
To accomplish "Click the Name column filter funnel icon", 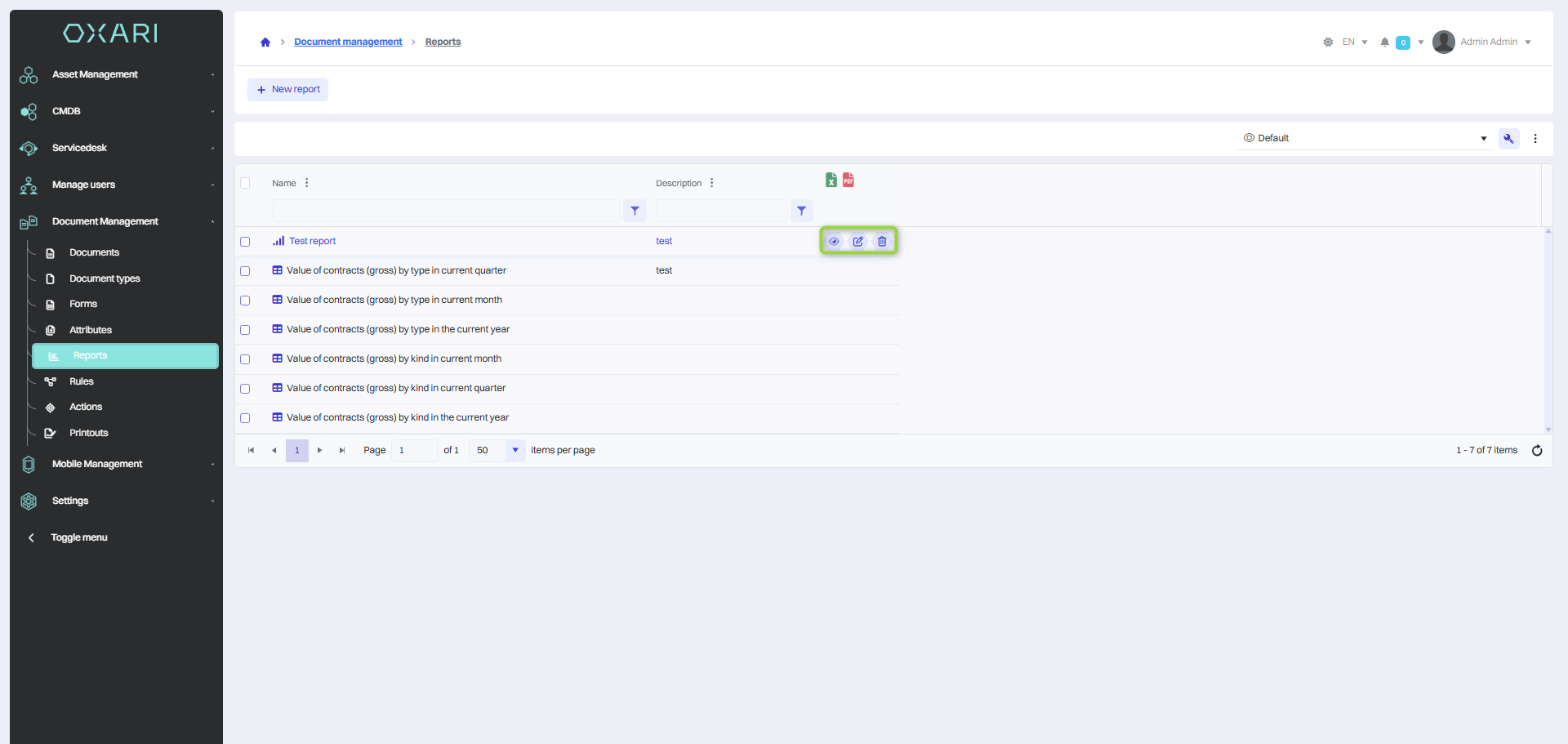I will point(635,211).
